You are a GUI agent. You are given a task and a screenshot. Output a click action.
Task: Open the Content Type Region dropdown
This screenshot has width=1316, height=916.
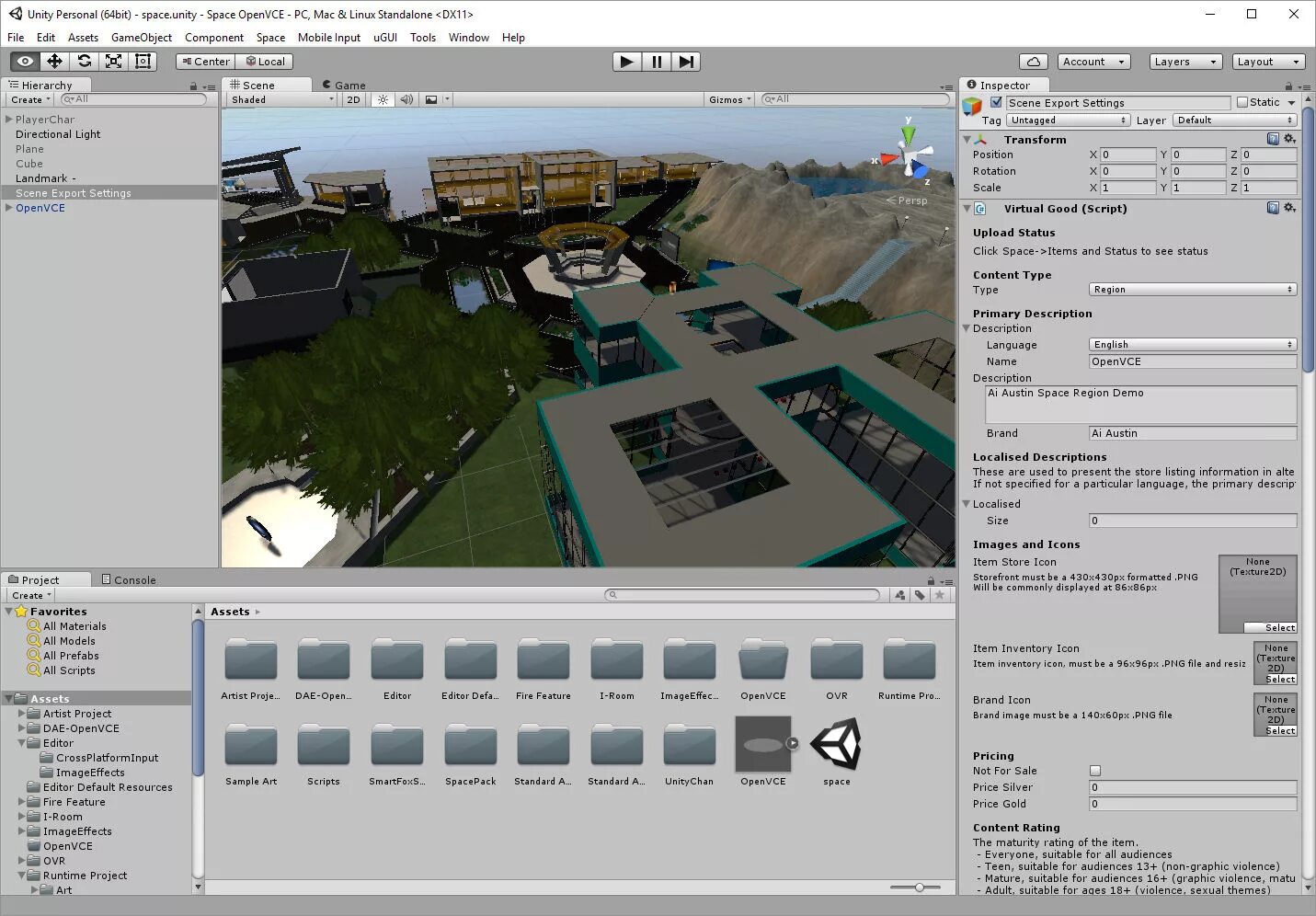click(x=1193, y=290)
